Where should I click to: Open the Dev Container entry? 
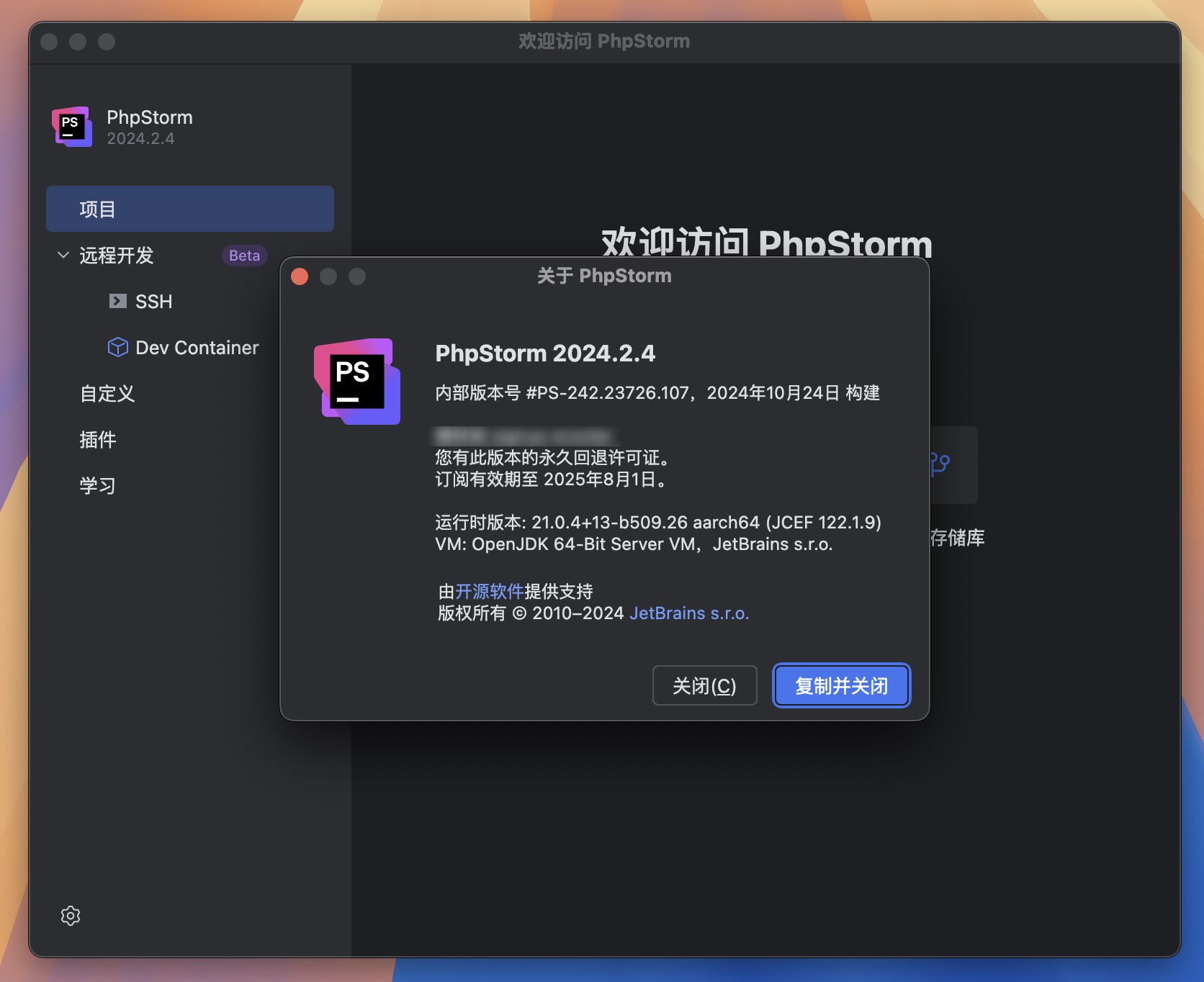click(x=197, y=347)
